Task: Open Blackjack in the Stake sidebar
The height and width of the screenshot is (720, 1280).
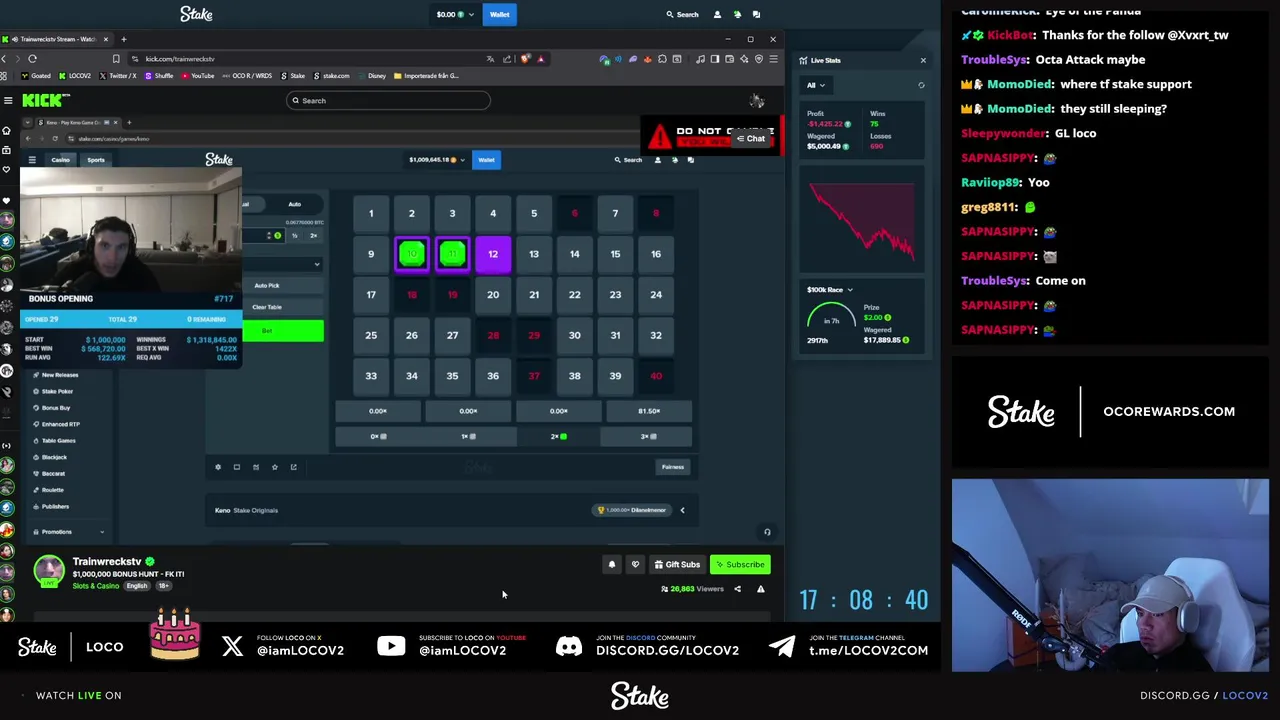Action: coord(52,457)
